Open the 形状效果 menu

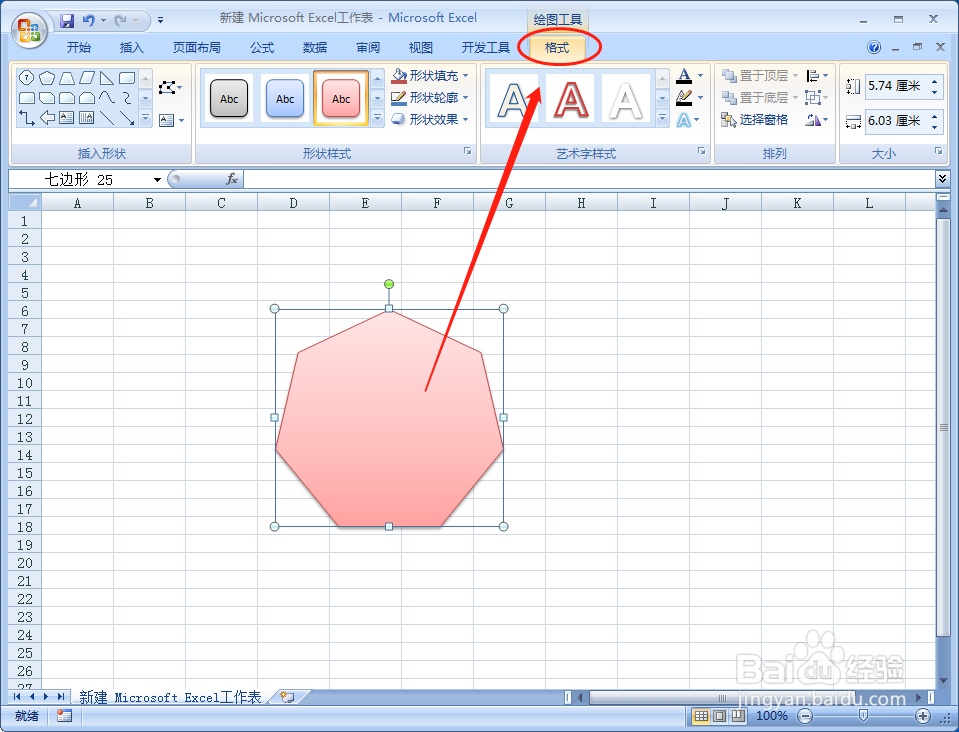click(430, 120)
